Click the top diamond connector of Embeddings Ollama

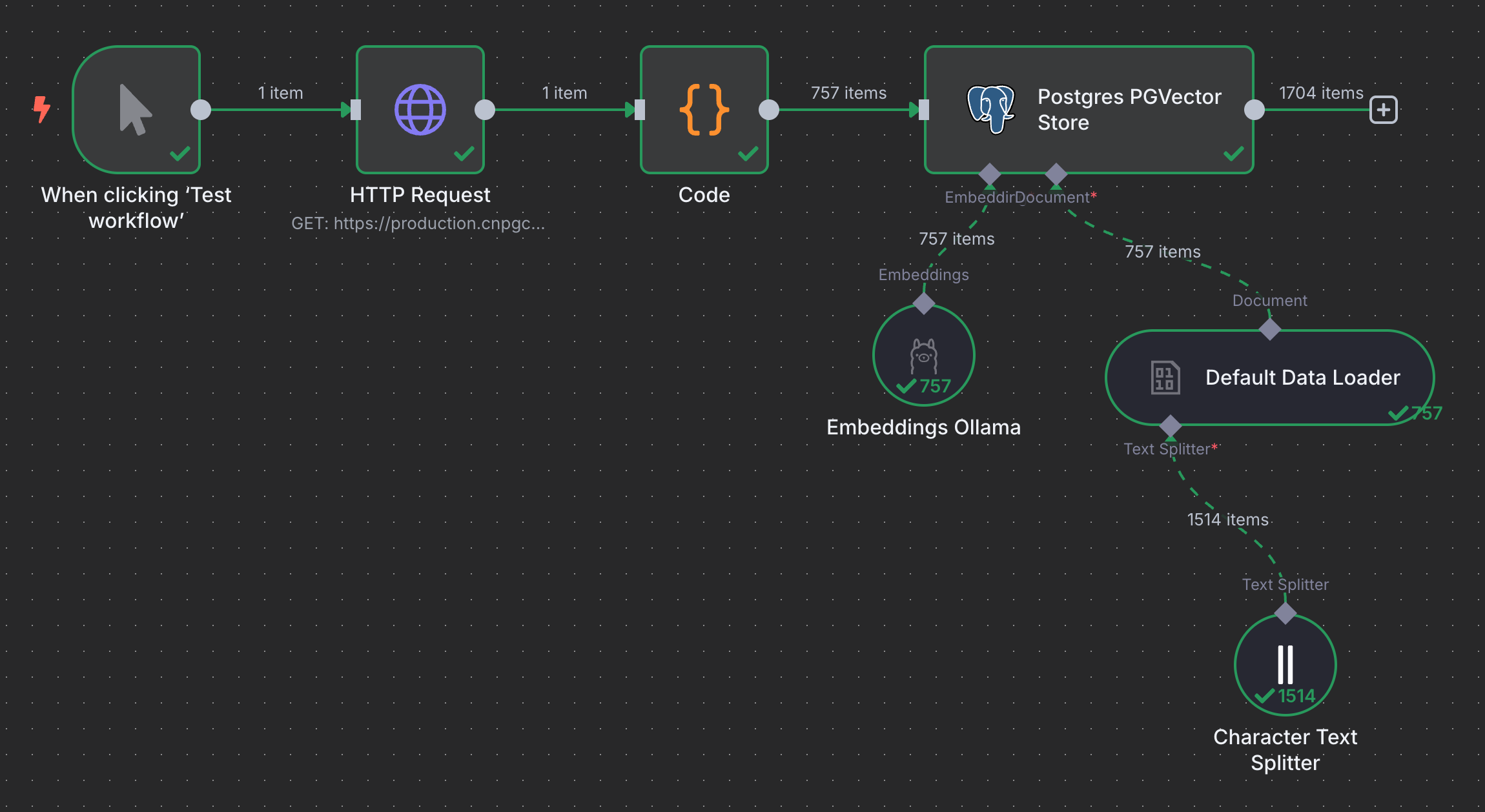(x=924, y=303)
